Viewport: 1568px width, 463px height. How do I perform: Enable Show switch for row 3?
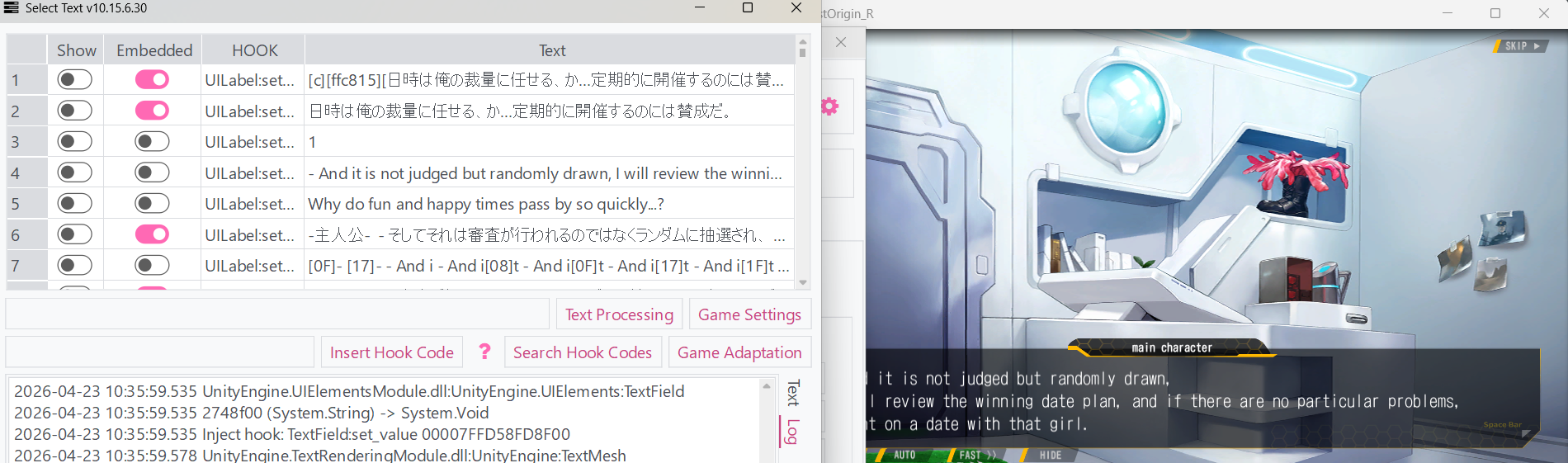click(74, 141)
